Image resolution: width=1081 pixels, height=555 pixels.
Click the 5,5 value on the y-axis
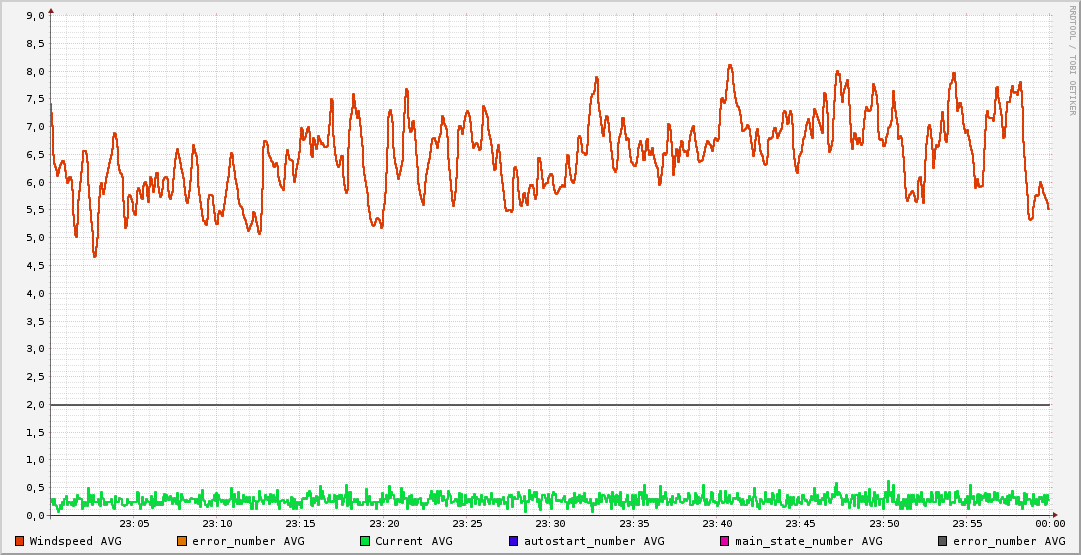click(x=35, y=210)
